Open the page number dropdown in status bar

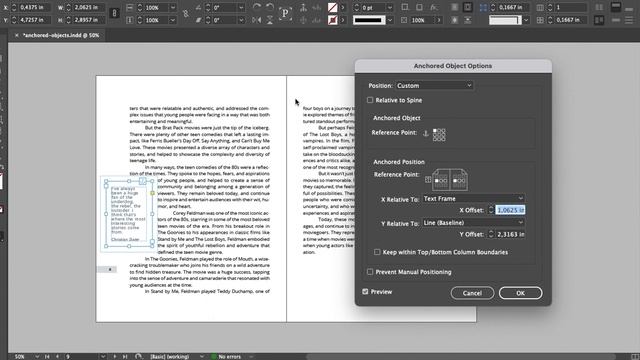coord(103,356)
